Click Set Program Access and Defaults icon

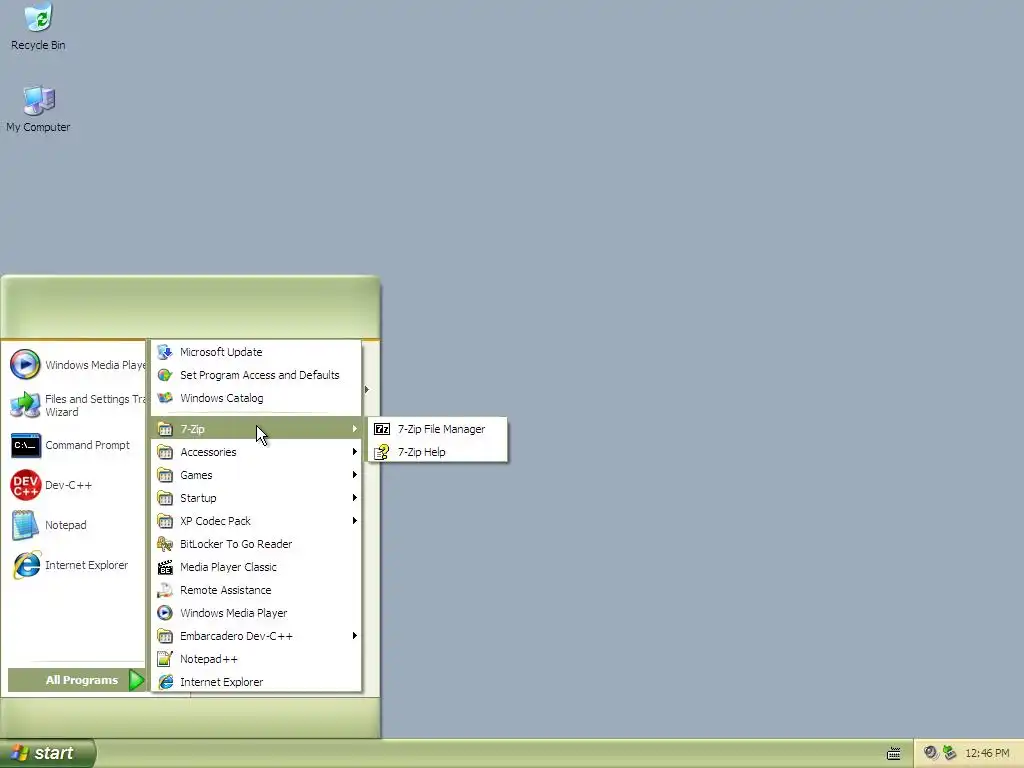click(x=165, y=375)
